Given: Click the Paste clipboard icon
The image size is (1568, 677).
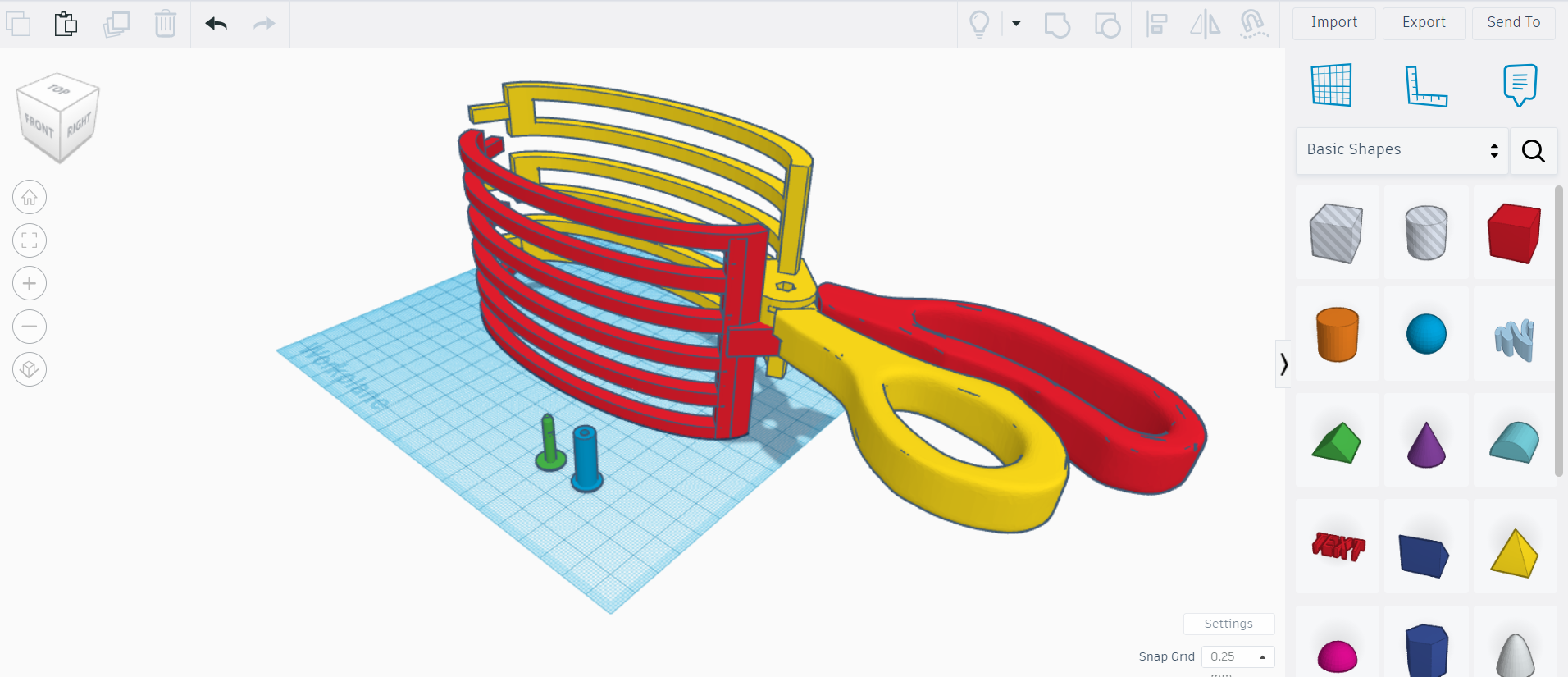Looking at the screenshot, I should click(66, 24).
